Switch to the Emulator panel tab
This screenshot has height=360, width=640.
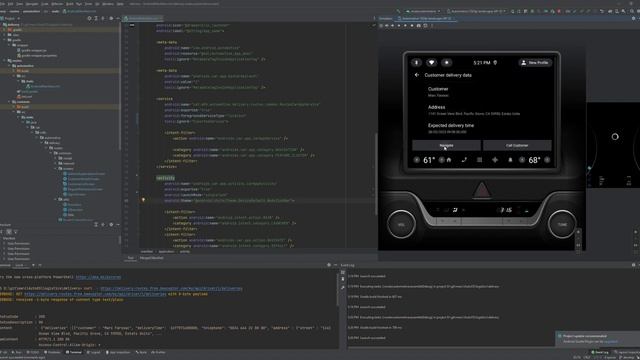click(x=385, y=18)
